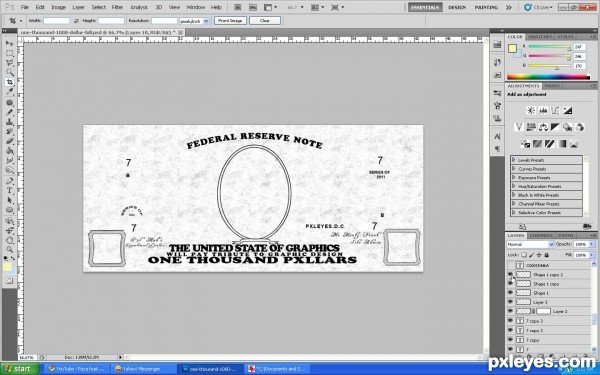
Task: Select the Rectangular Marquee tool
Action: coord(9,53)
